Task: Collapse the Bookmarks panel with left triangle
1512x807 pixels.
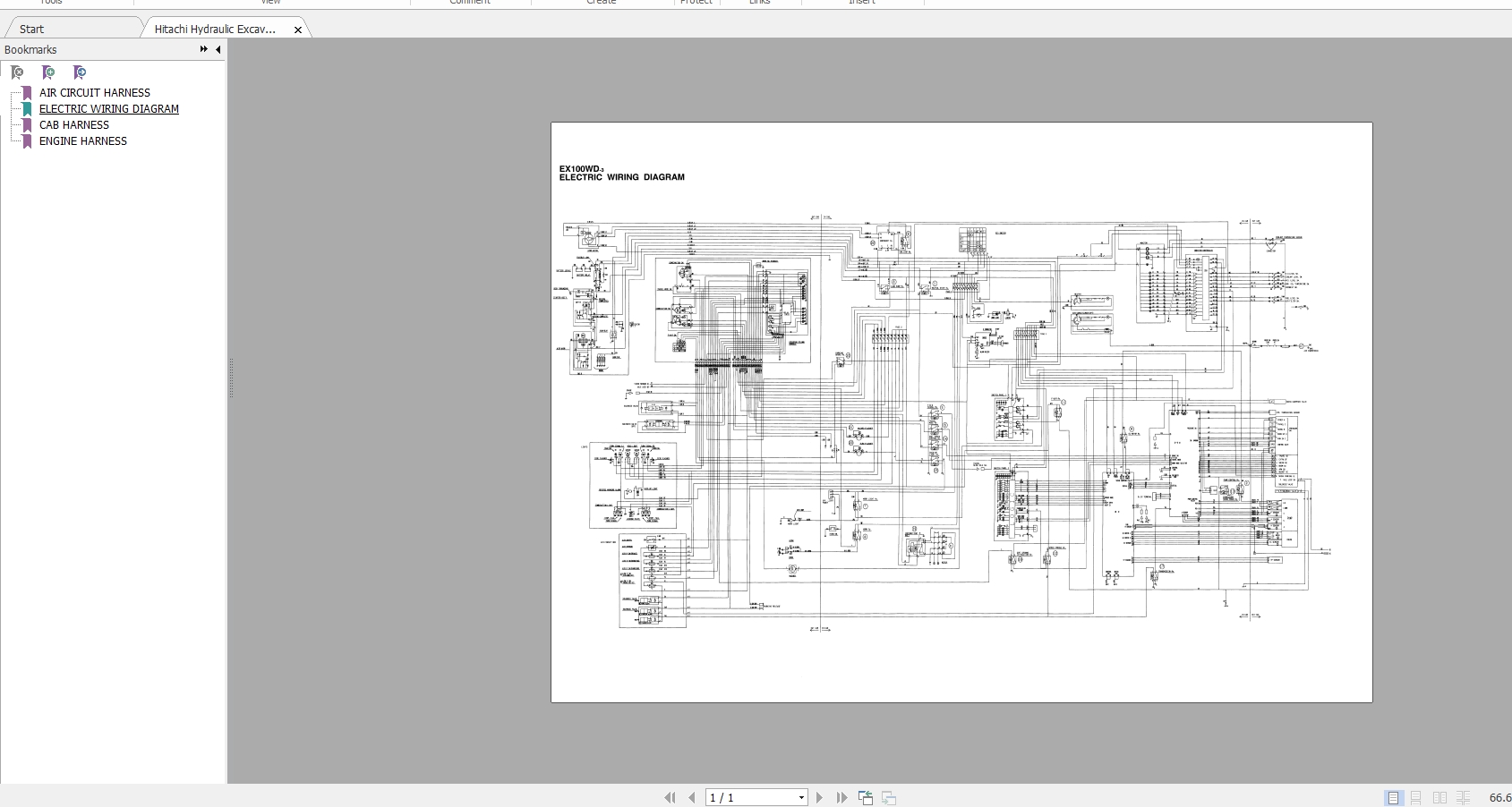Action: coord(218,50)
